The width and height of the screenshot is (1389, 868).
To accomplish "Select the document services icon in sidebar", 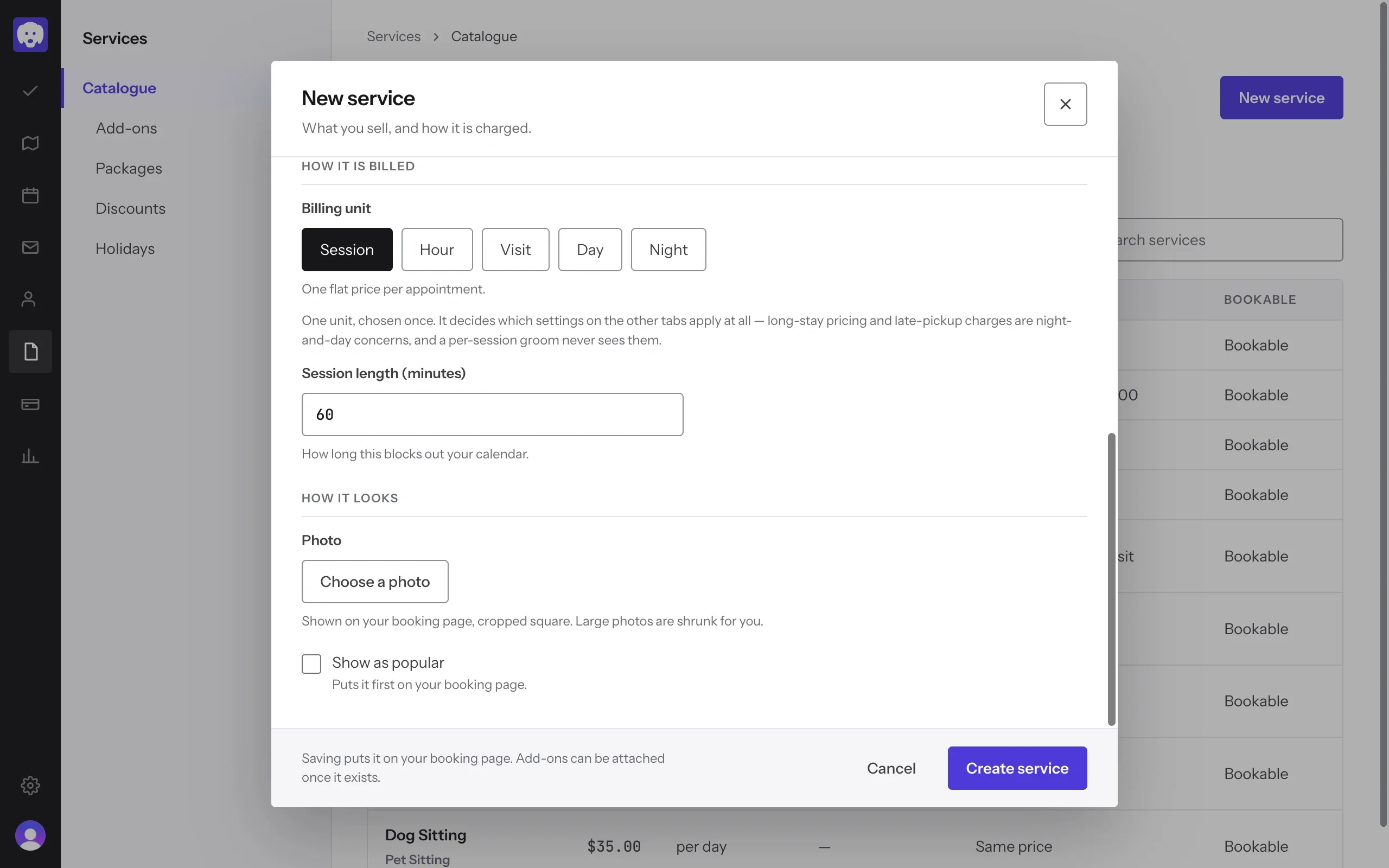I will point(30,352).
